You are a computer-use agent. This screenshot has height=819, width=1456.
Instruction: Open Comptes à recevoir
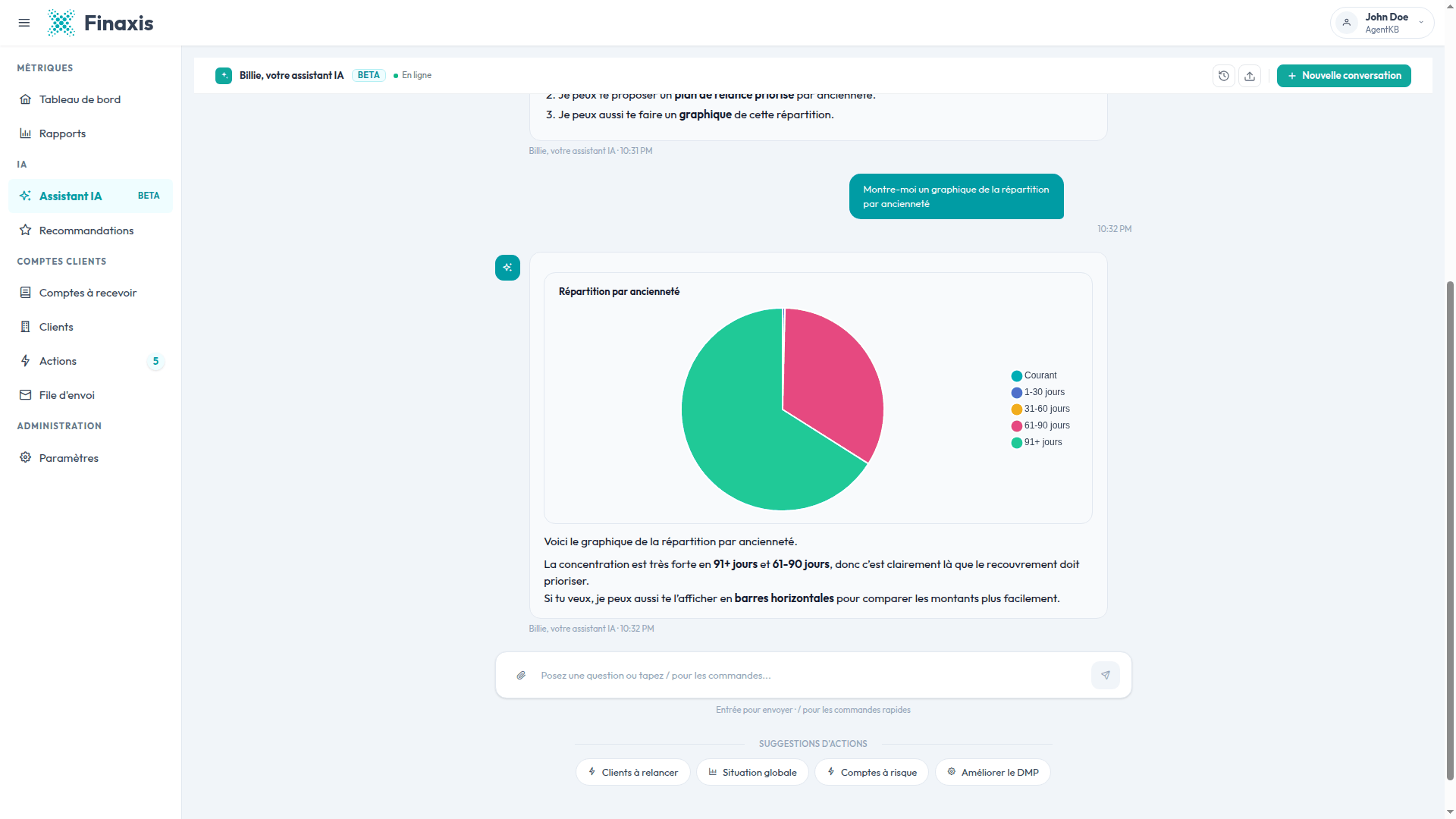click(x=90, y=293)
